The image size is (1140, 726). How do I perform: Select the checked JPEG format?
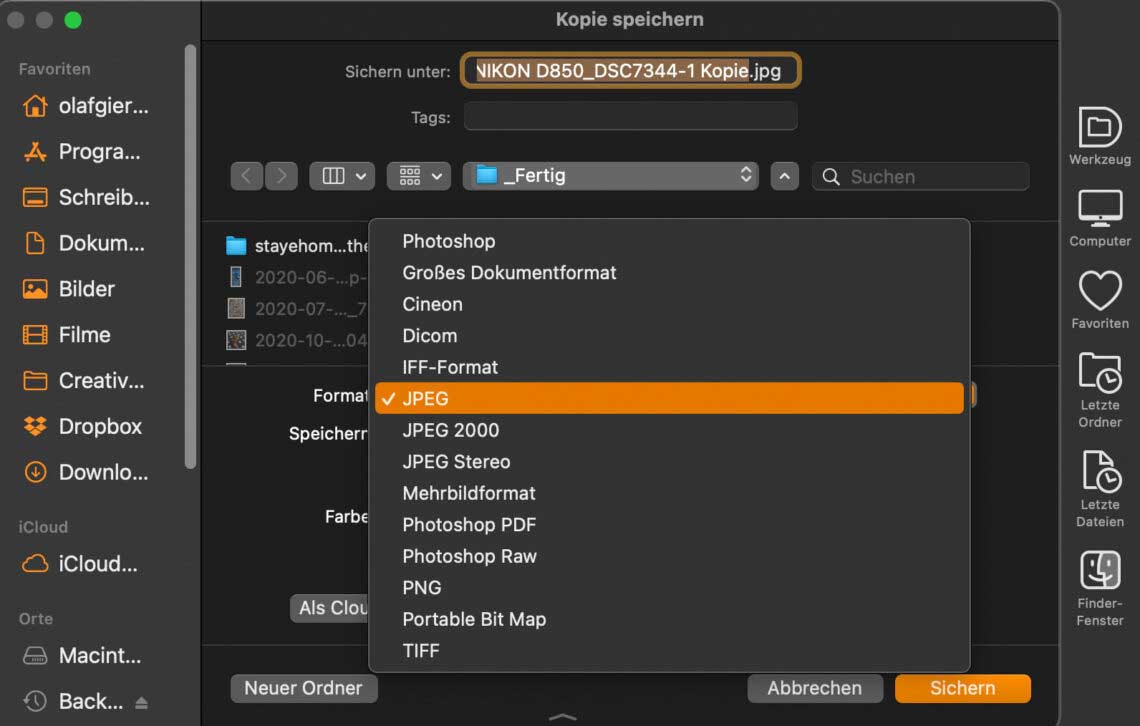669,398
